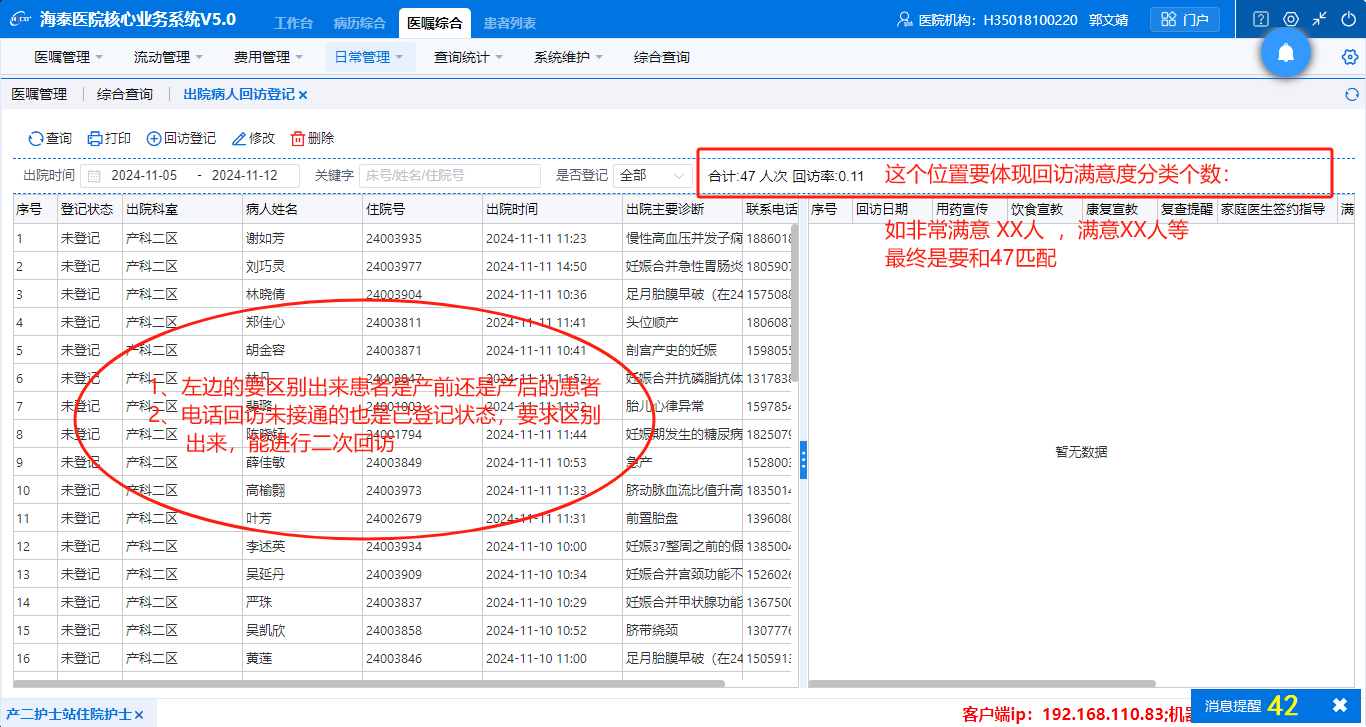1366x727 pixels.
Task: Click the 回访日期 column header
Action: click(x=891, y=209)
